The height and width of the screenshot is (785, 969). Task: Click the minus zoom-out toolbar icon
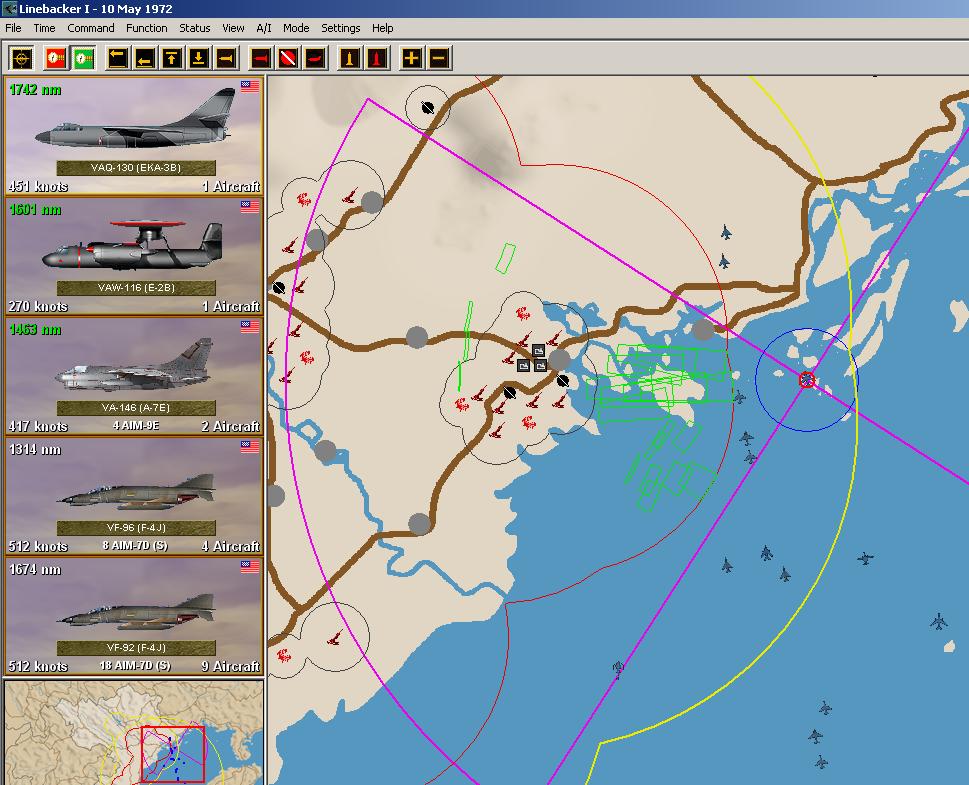pos(438,58)
